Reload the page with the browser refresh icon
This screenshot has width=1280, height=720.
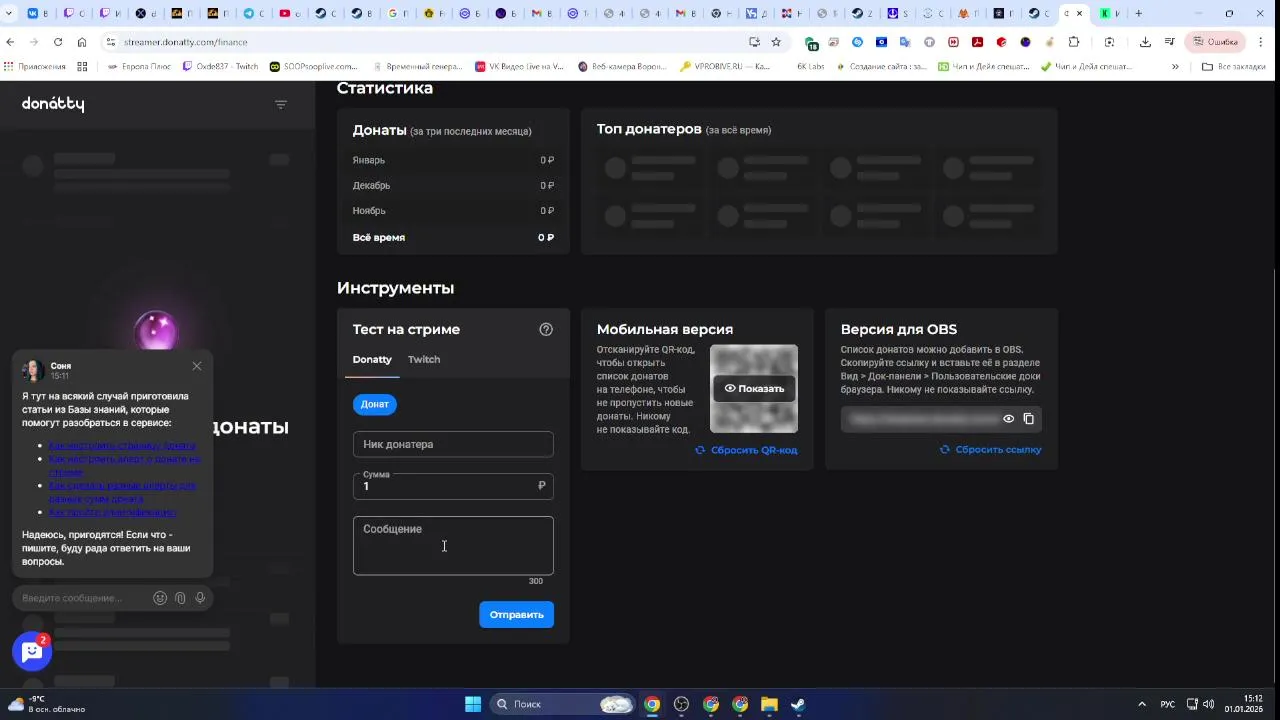(58, 42)
